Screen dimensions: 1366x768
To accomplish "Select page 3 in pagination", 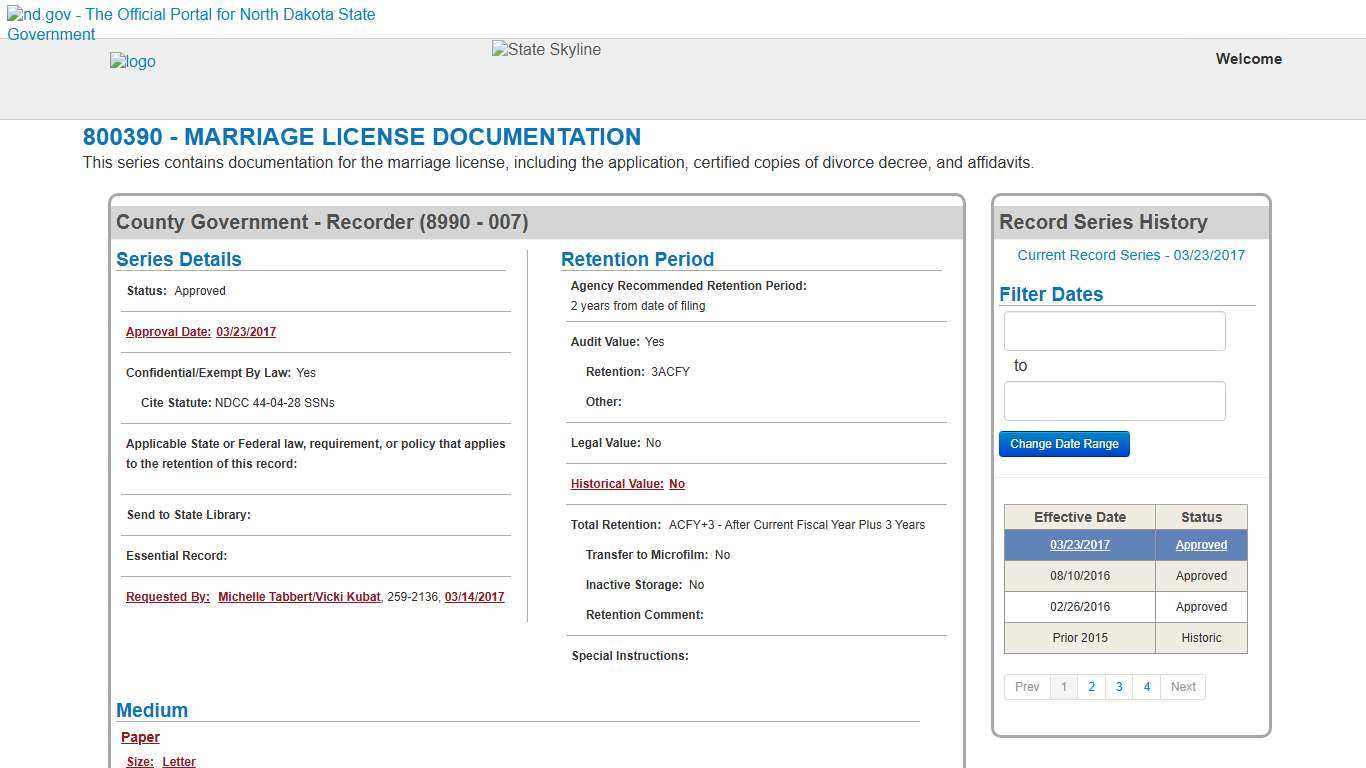I will click(x=1119, y=687).
